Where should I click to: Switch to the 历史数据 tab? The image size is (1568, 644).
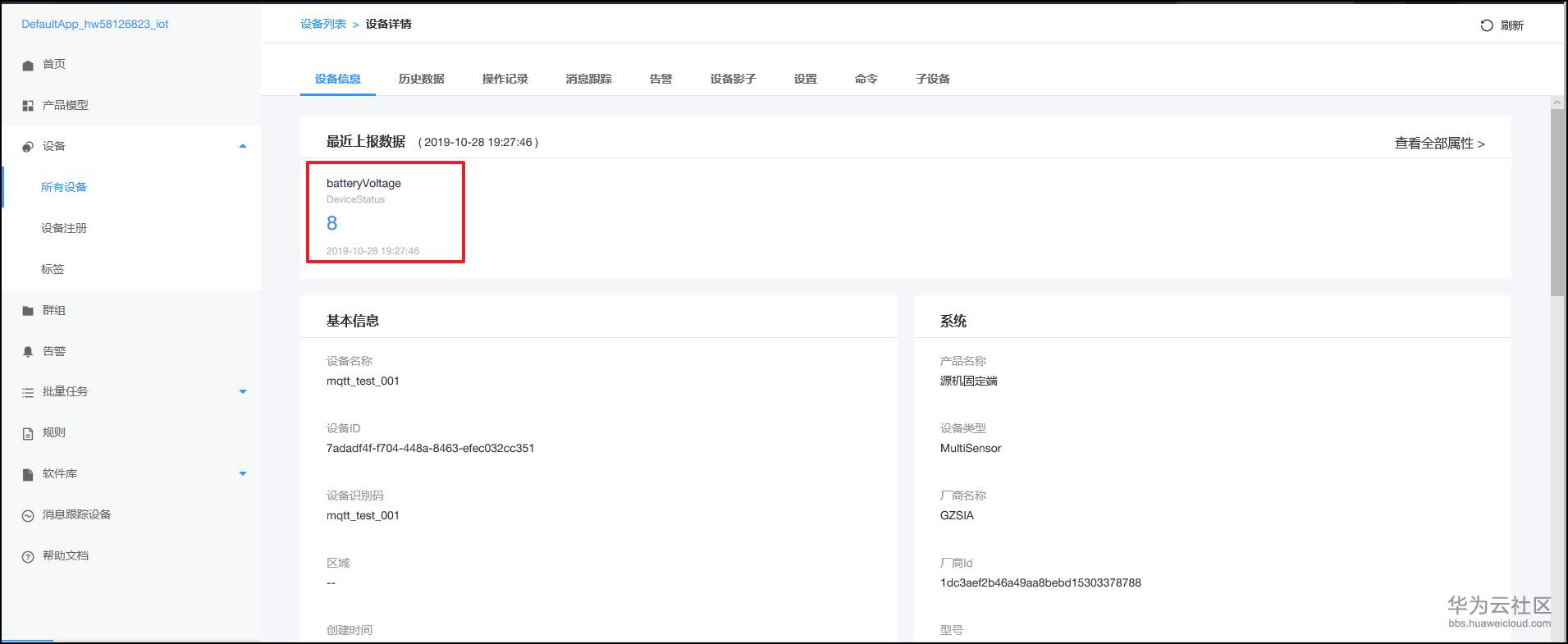[x=422, y=79]
